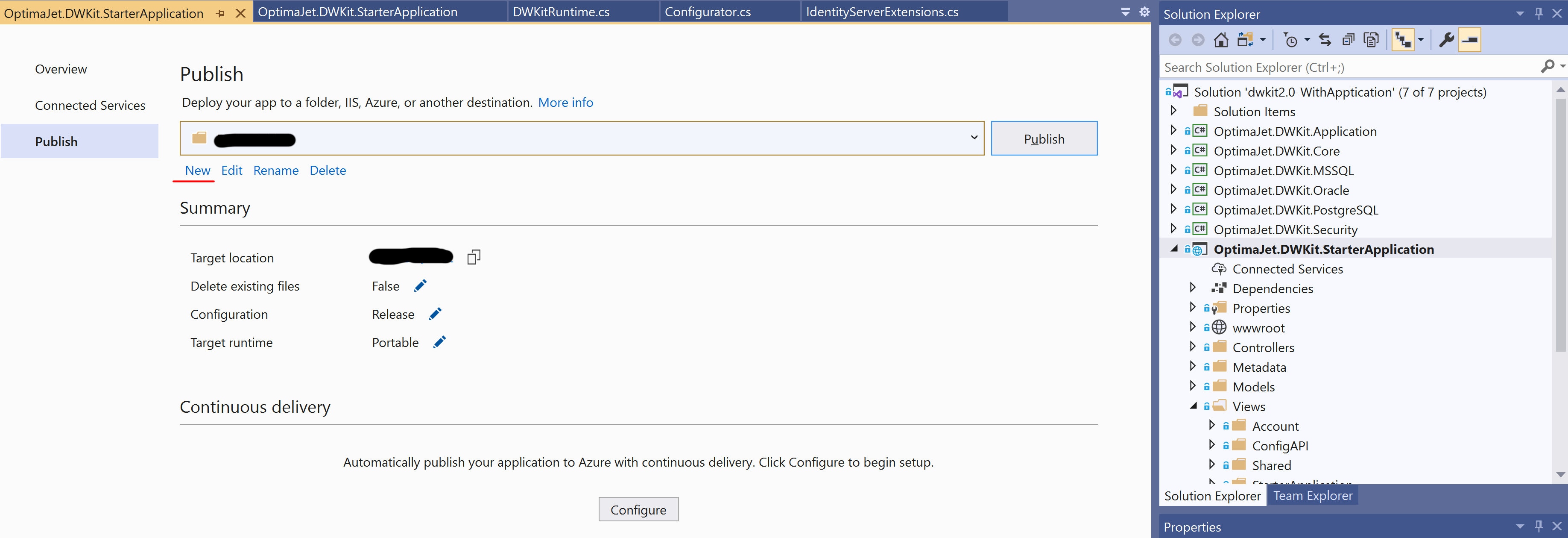Edit Delete existing files setting pencil
Image resolution: width=1568 pixels, height=538 pixels.
pyautogui.click(x=420, y=285)
